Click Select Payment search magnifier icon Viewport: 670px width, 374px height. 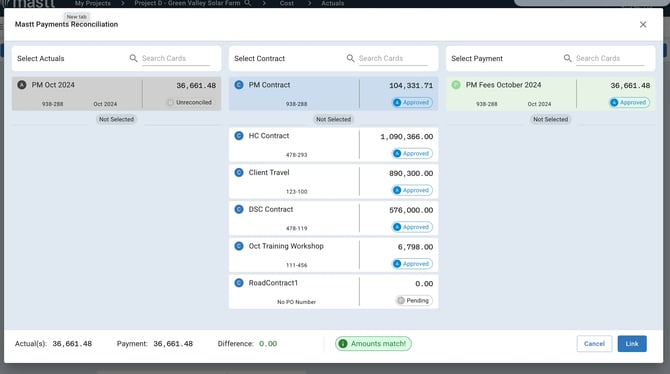567,58
